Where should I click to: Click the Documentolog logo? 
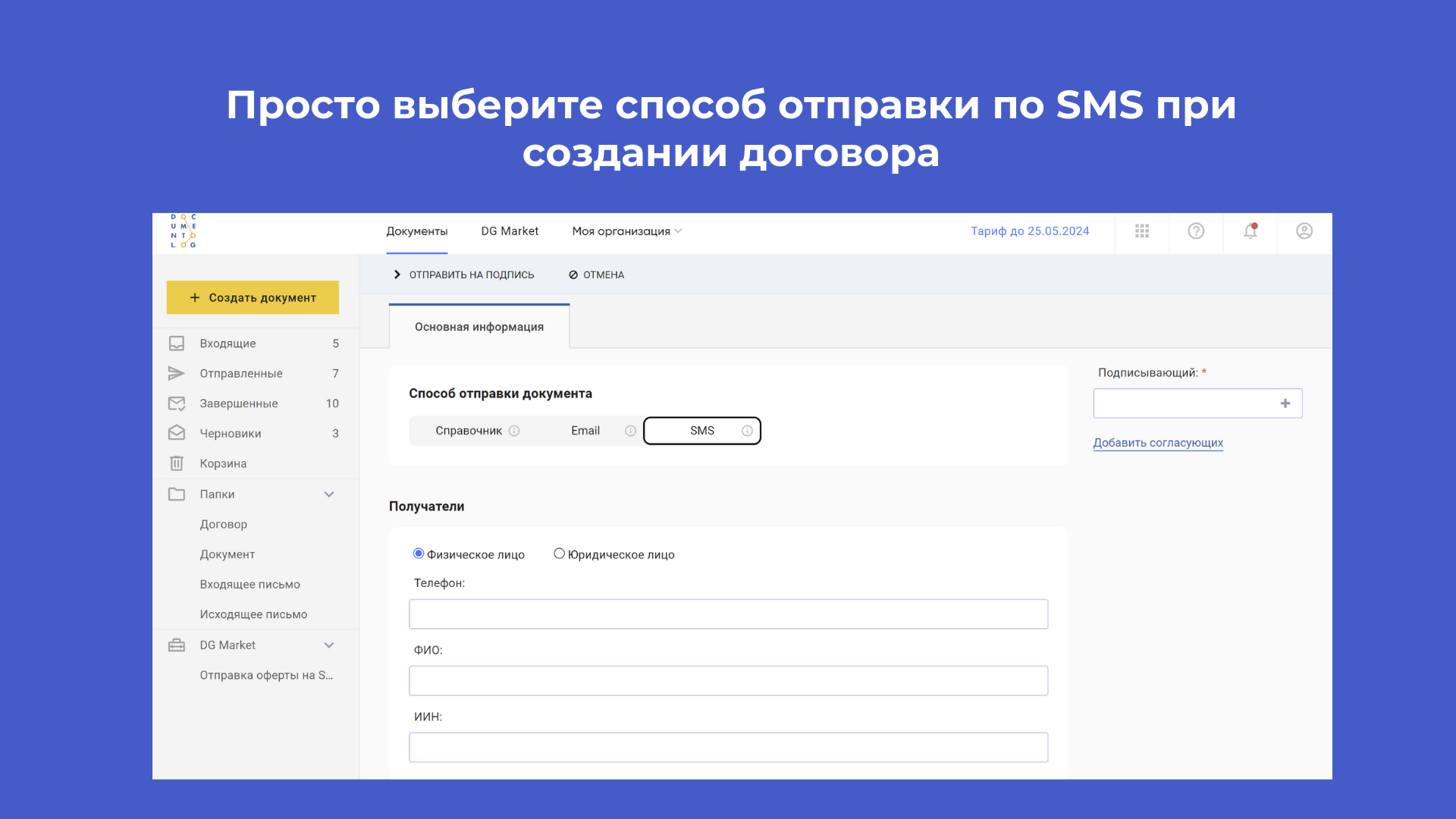(x=183, y=231)
